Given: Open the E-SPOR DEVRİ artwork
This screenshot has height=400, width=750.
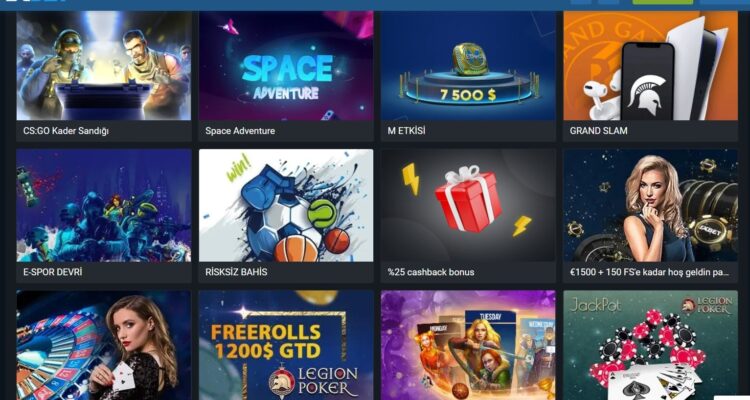Looking at the screenshot, I should (x=104, y=205).
